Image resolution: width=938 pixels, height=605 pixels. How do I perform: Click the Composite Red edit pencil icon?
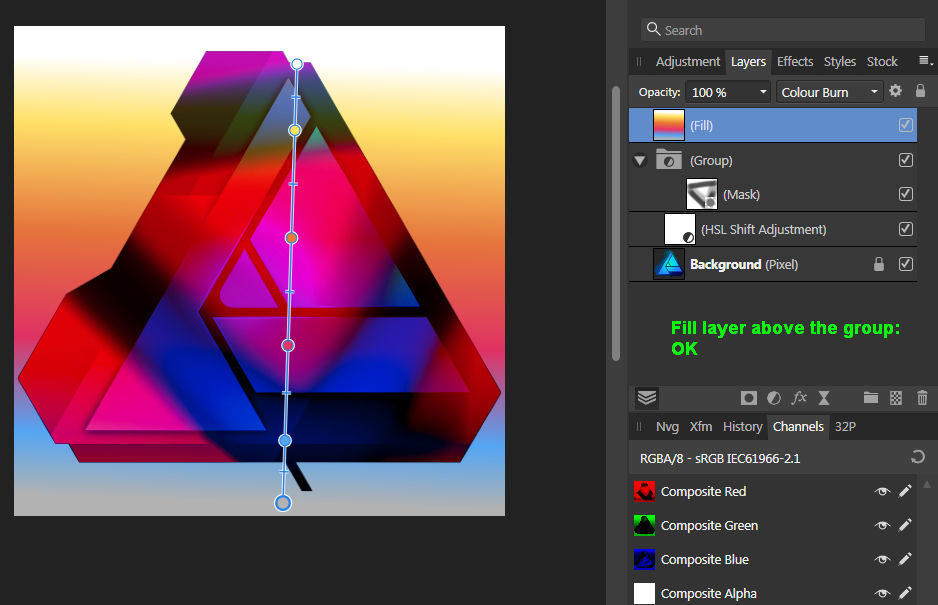pos(905,491)
